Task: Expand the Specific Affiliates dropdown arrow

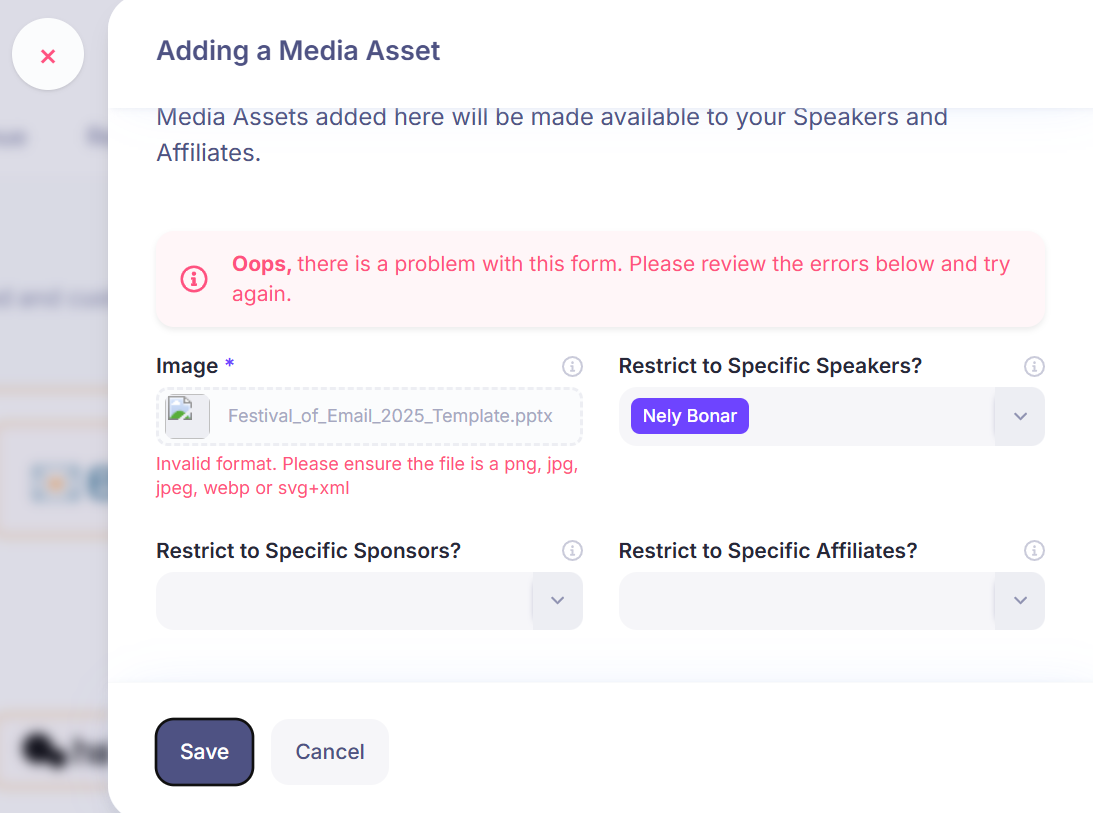Action: coord(1020,600)
